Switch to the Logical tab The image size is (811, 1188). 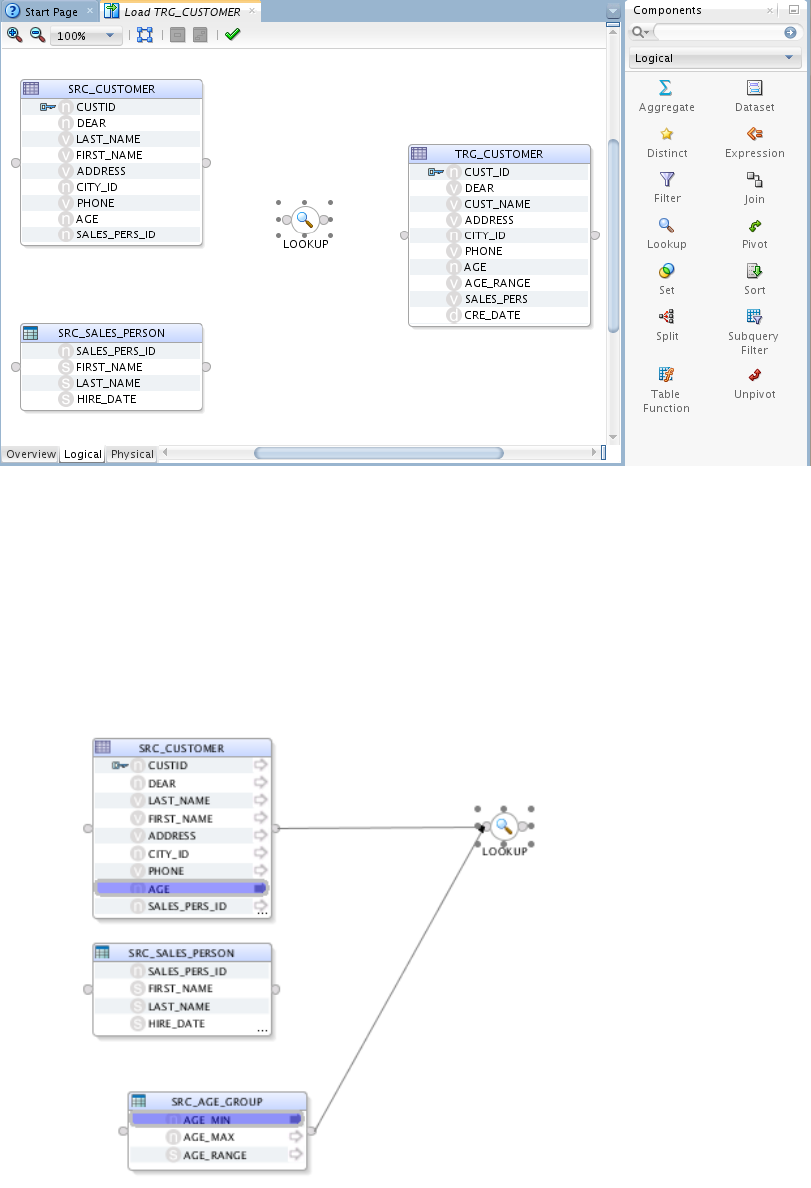click(x=83, y=454)
